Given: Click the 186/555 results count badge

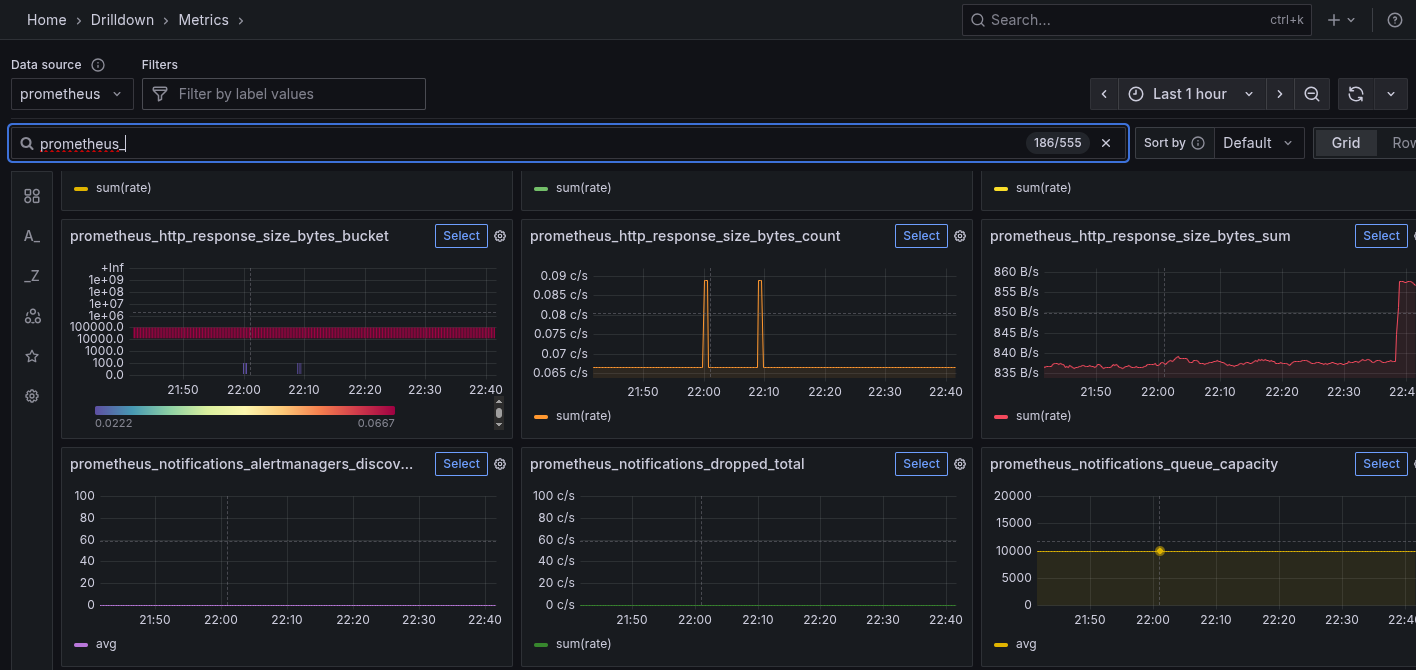Looking at the screenshot, I should click(1058, 143).
